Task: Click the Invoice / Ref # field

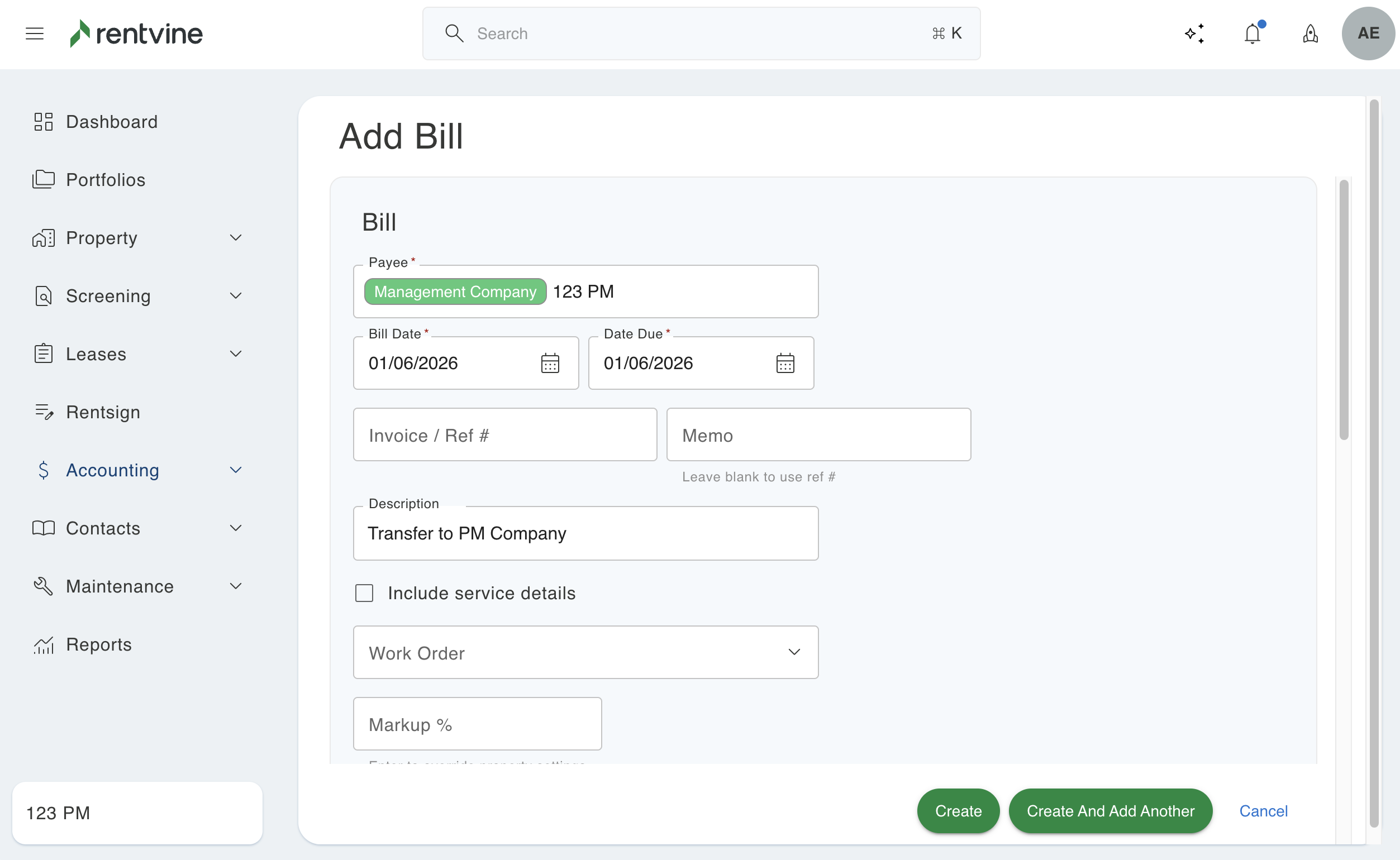Action: (x=504, y=435)
